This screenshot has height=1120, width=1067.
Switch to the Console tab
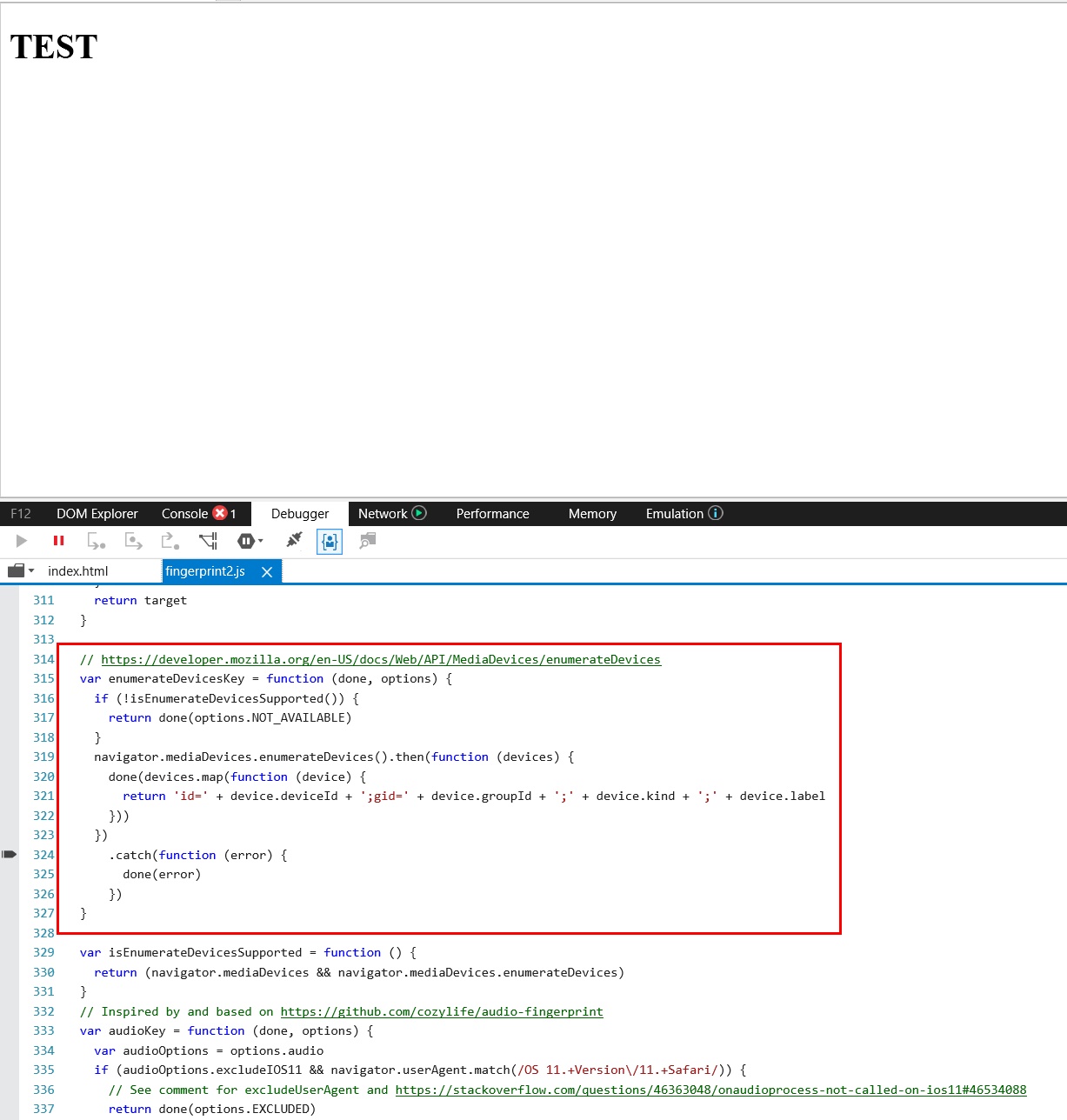183,513
